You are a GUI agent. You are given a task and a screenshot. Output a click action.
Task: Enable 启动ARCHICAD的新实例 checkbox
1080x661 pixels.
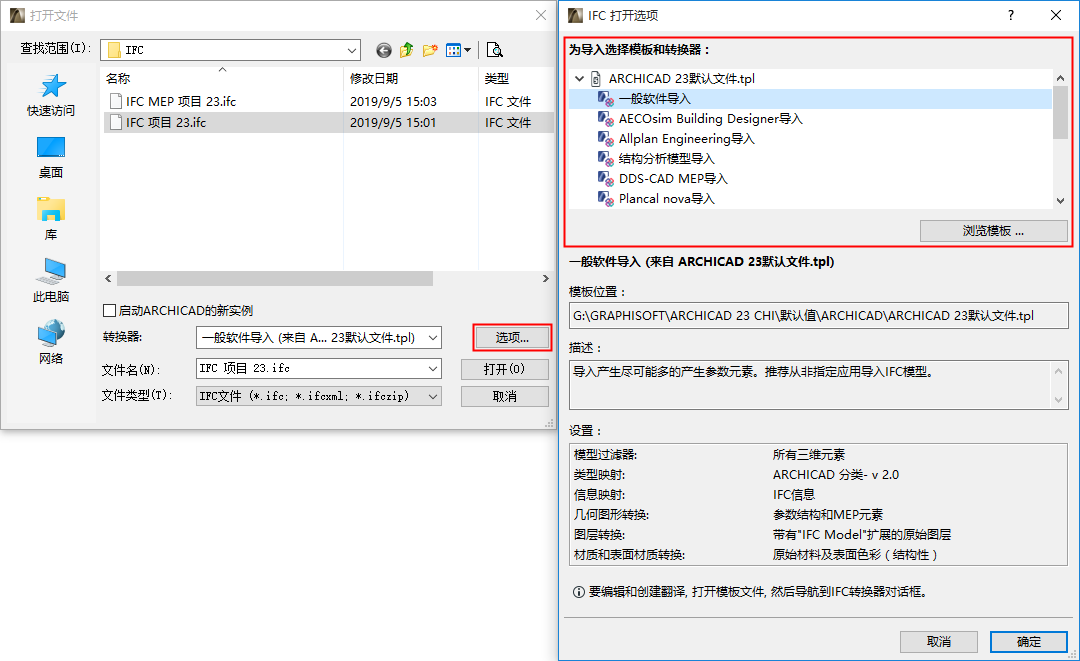tap(109, 311)
